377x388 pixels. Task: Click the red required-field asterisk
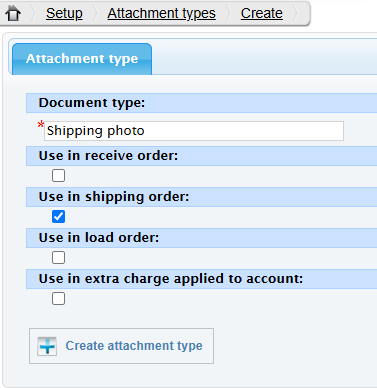tap(41, 125)
